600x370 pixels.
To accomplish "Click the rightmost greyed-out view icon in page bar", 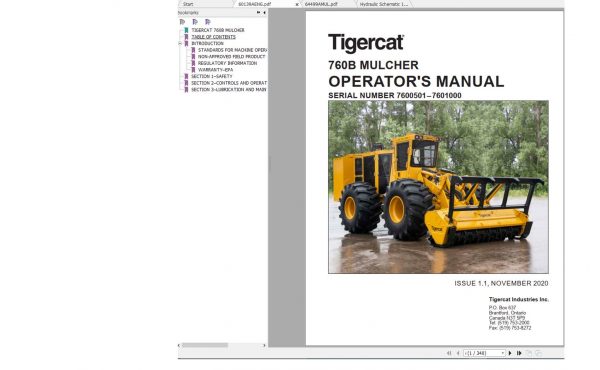I will [x=538, y=353].
